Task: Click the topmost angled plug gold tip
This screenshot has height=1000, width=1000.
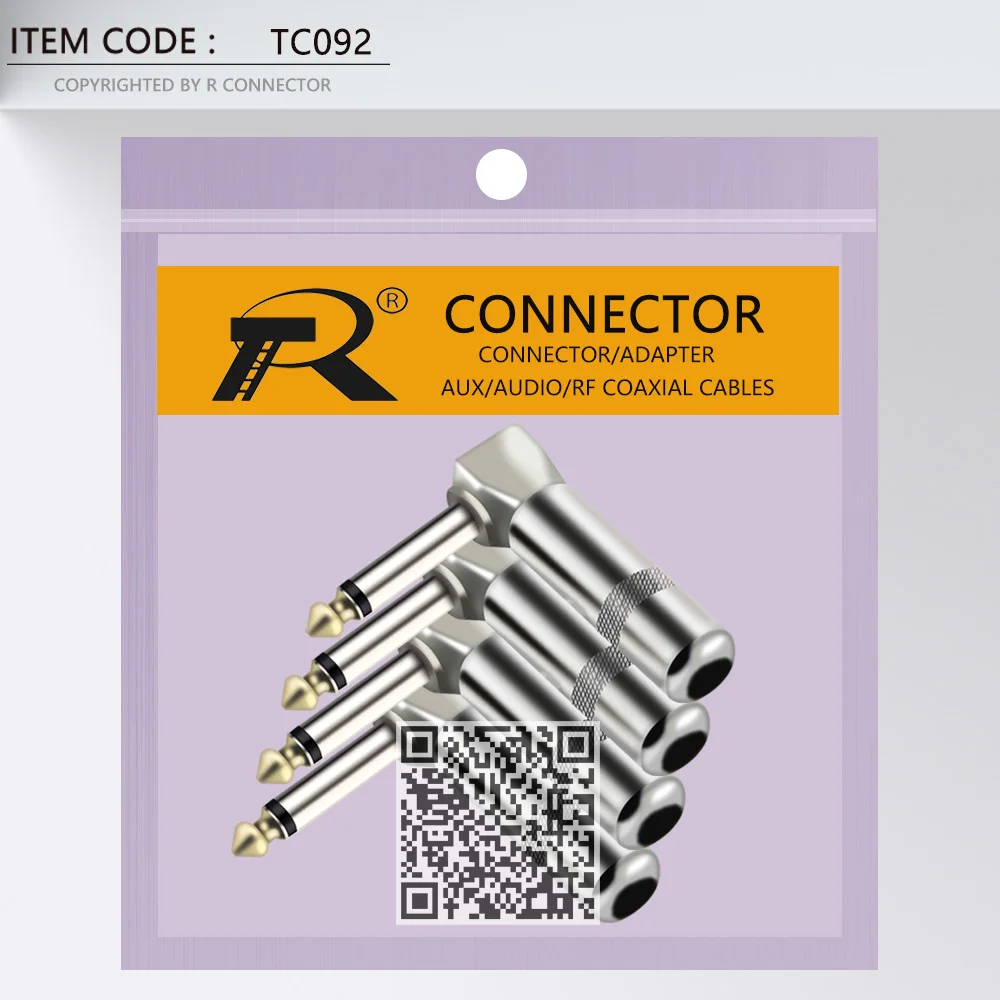Action: pyautogui.click(x=328, y=615)
